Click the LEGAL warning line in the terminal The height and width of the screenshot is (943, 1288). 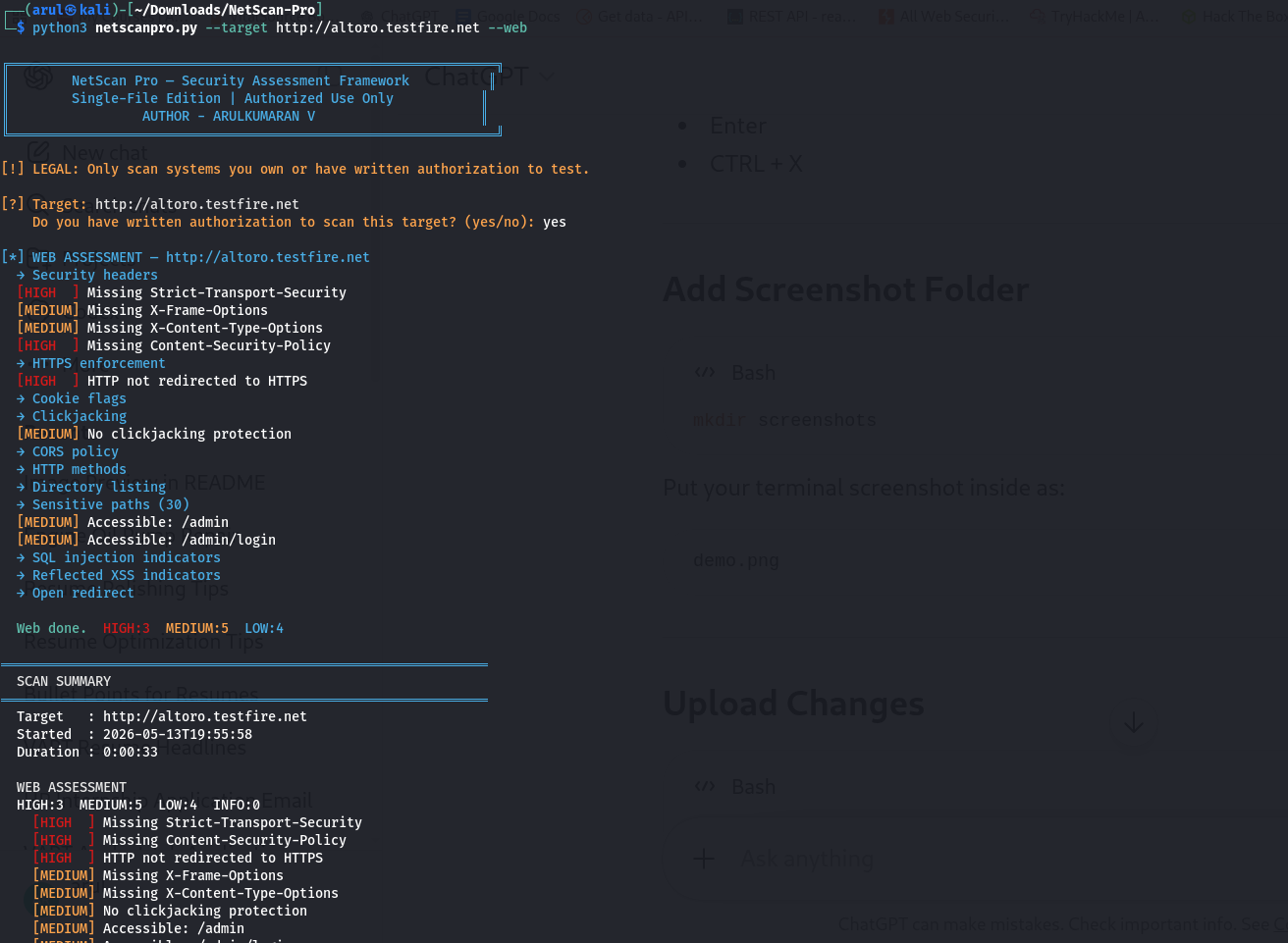pyautogui.click(x=295, y=169)
